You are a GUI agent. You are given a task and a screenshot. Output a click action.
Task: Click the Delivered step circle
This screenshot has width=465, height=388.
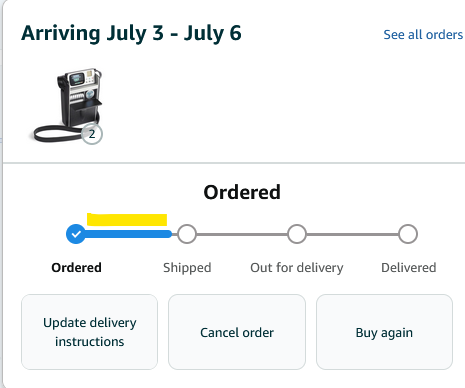(x=408, y=234)
